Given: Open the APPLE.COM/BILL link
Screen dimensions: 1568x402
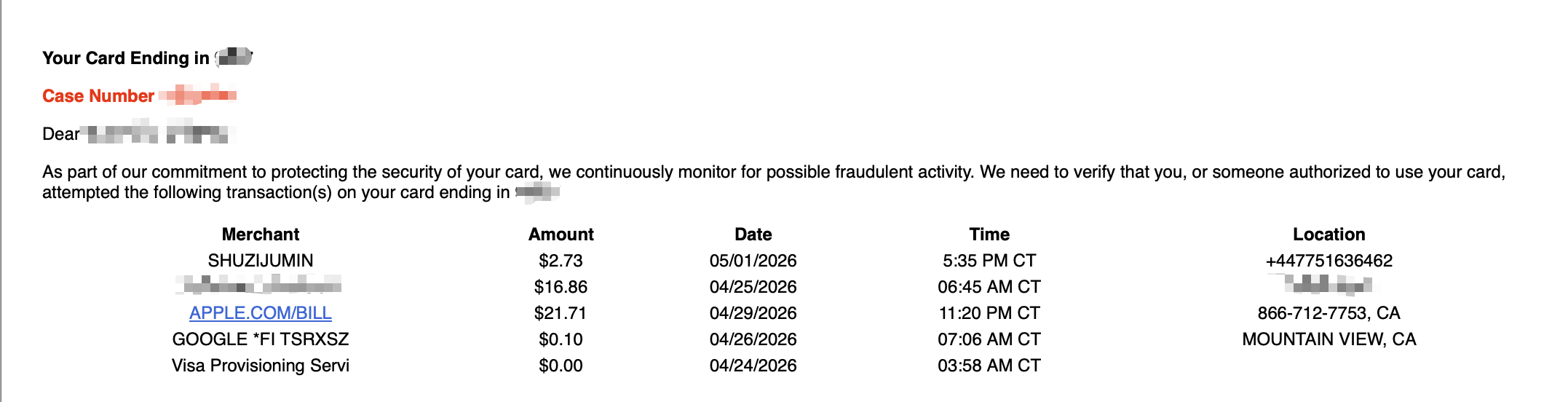Looking at the screenshot, I should coord(261,313).
